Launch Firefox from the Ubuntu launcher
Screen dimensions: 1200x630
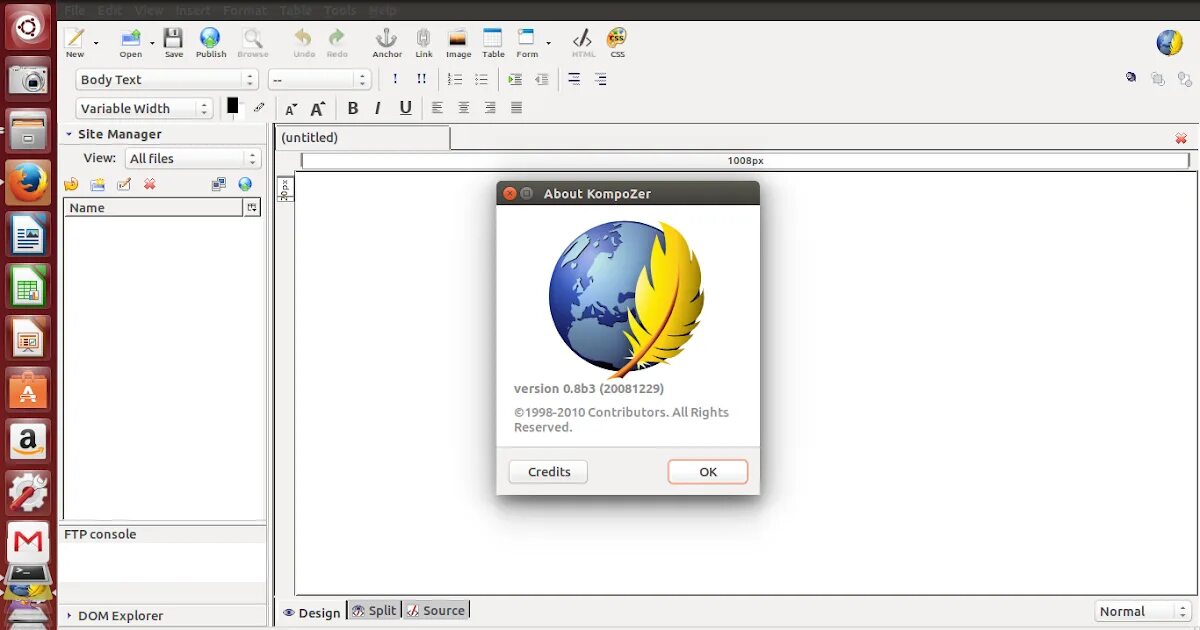pyautogui.click(x=28, y=182)
